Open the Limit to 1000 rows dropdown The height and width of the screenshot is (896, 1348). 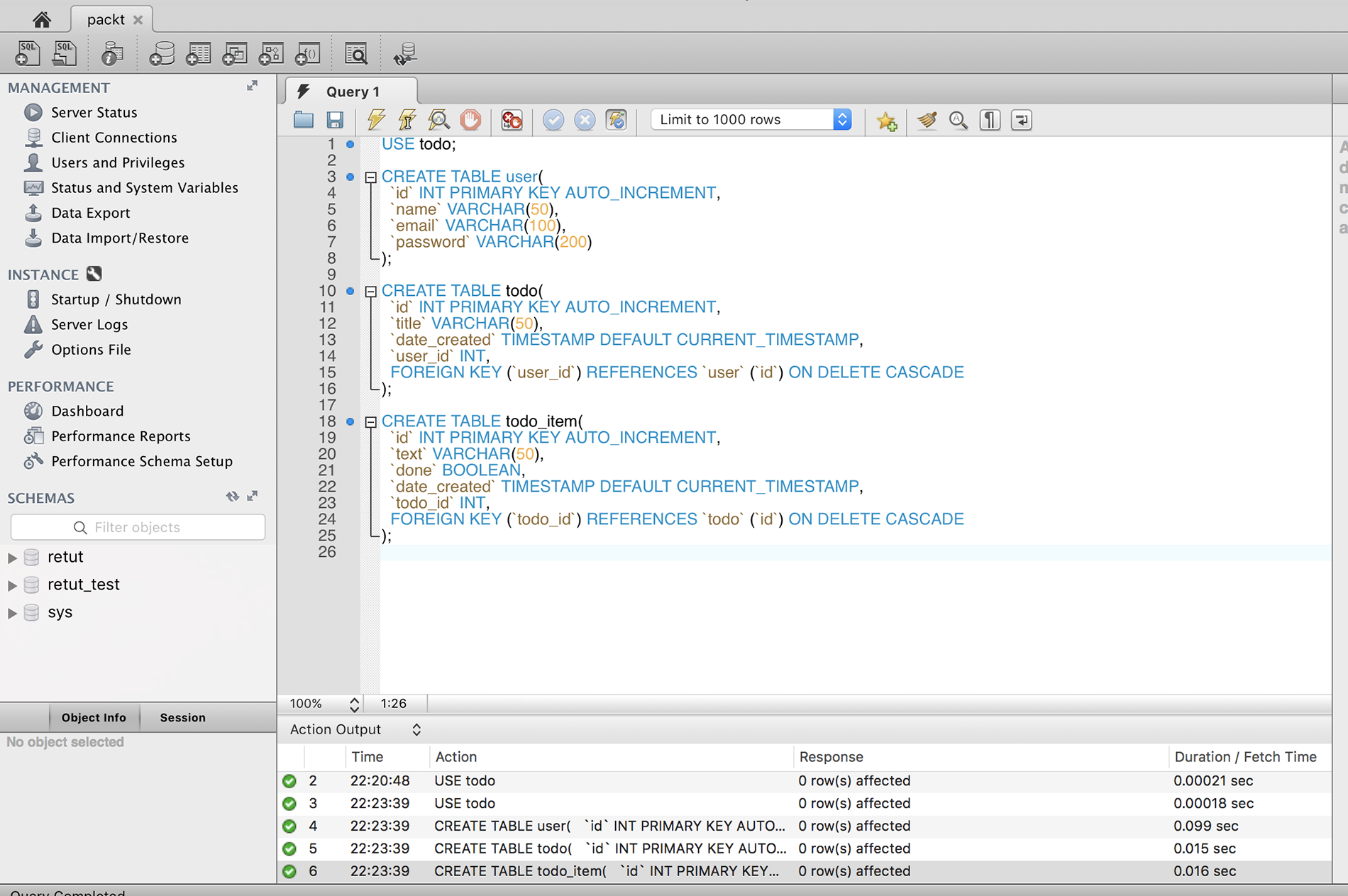[x=751, y=120]
